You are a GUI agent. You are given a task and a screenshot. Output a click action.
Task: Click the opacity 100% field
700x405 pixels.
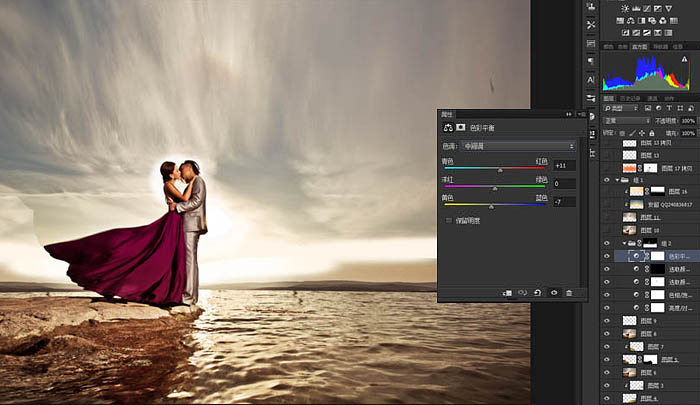click(688, 121)
